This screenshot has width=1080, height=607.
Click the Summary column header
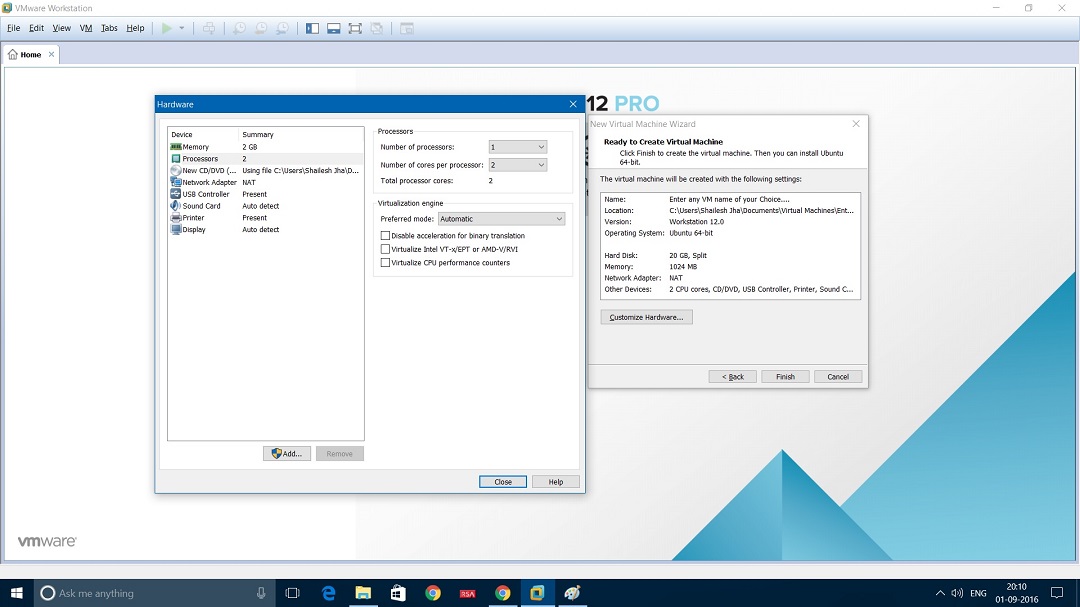point(301,134)
